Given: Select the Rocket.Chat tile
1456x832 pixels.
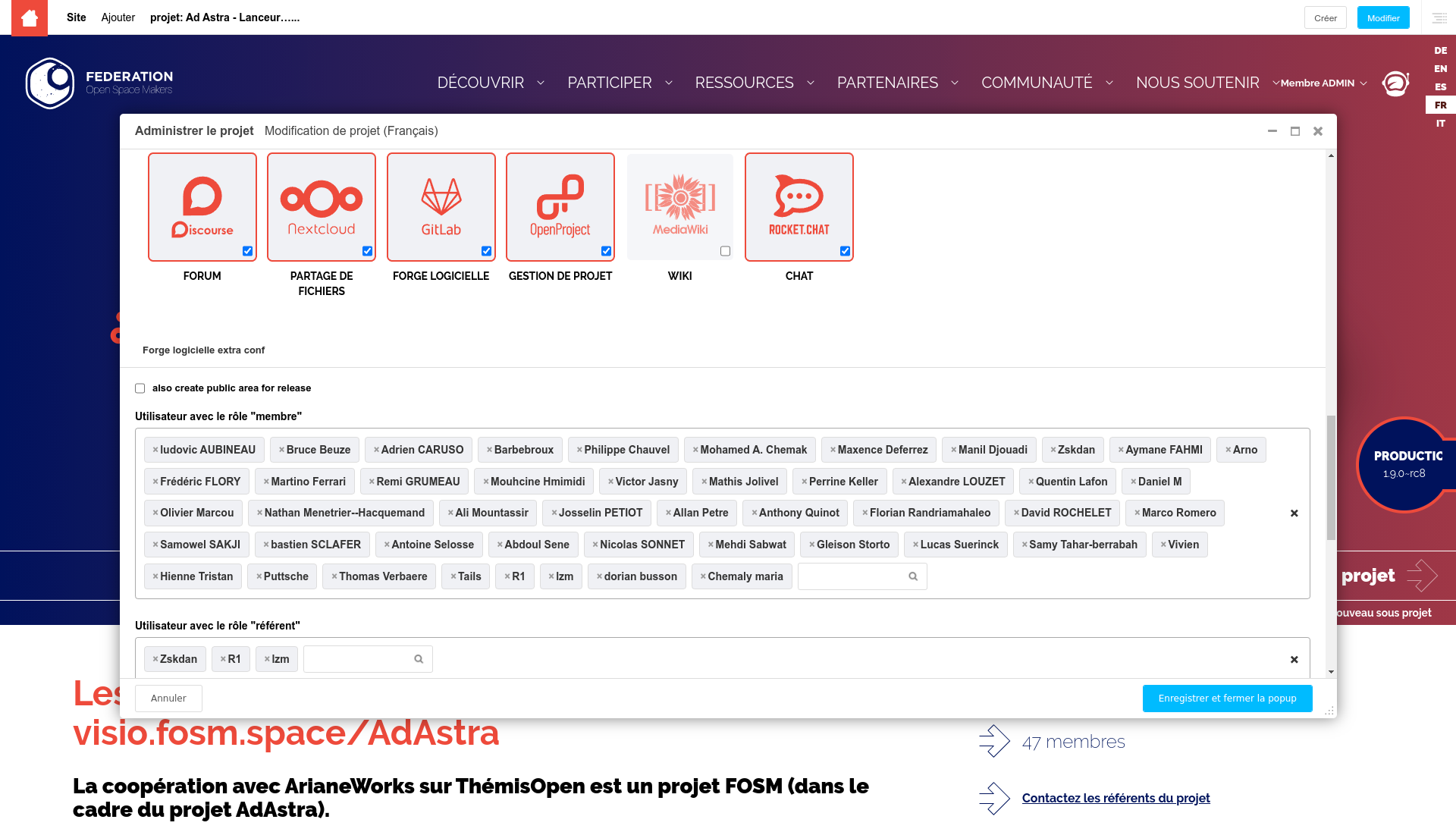Looking at the screenshot, I should point(799,207).
